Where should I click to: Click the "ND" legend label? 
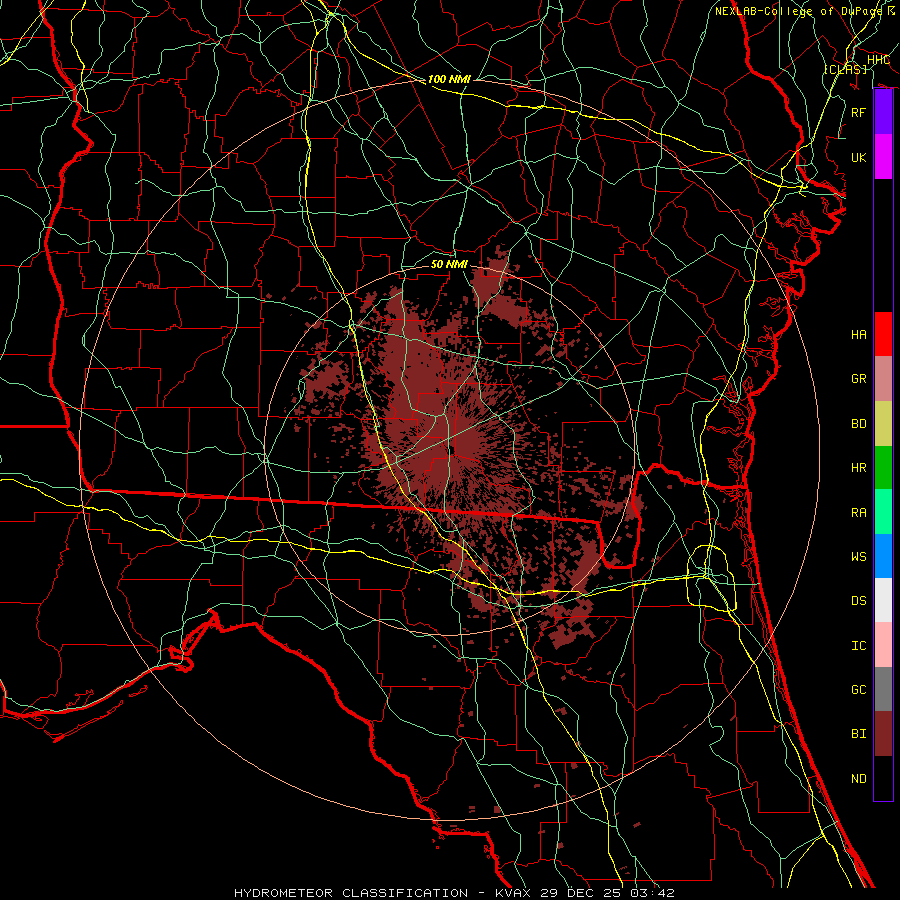(x=859, y=779)
